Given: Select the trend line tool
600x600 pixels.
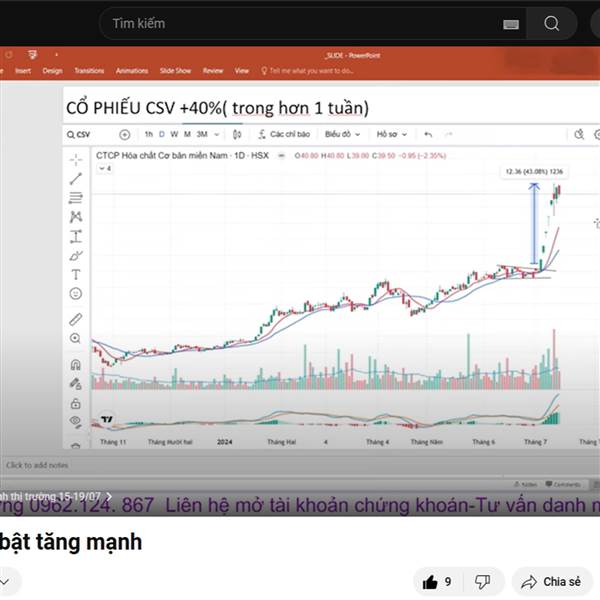Looking at the screenshot, I should click(76, 179).
